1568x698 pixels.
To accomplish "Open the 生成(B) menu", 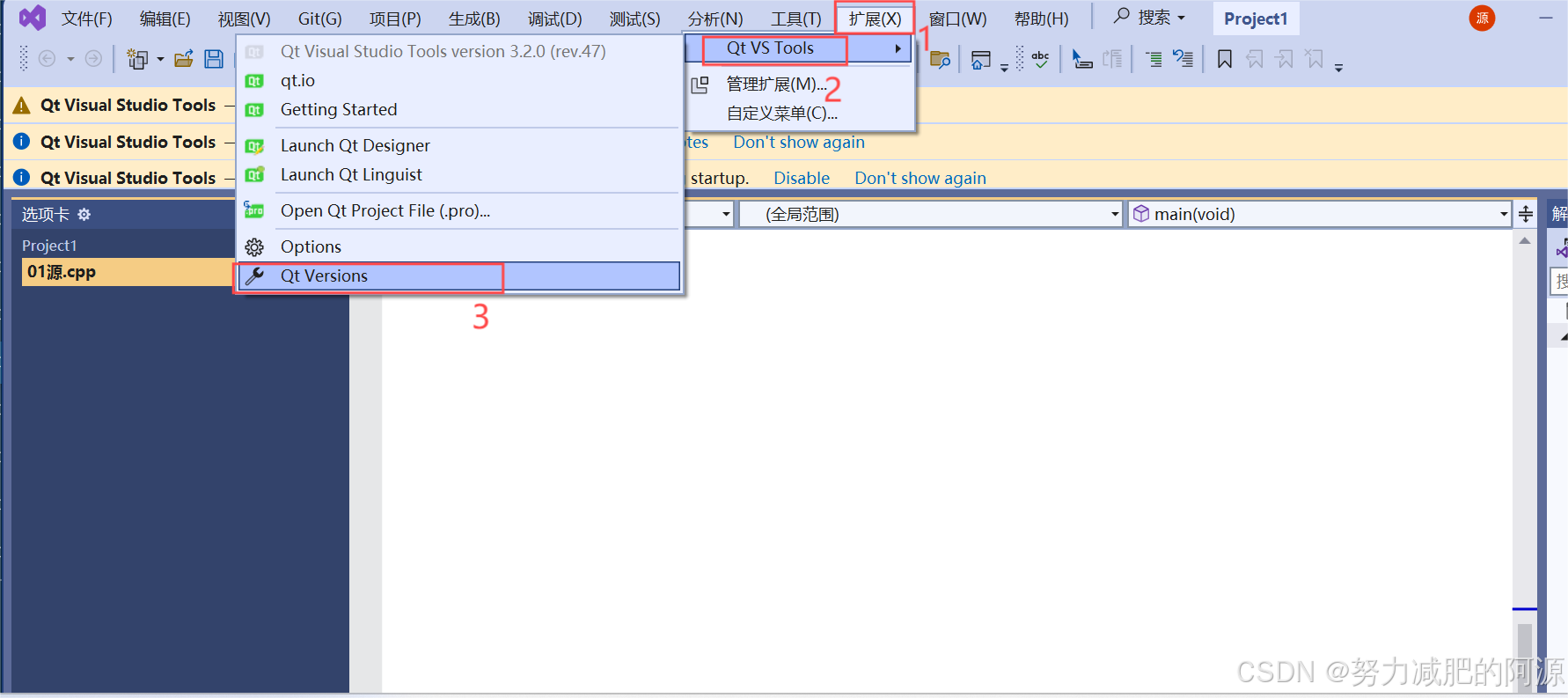I will click(474, 18).
